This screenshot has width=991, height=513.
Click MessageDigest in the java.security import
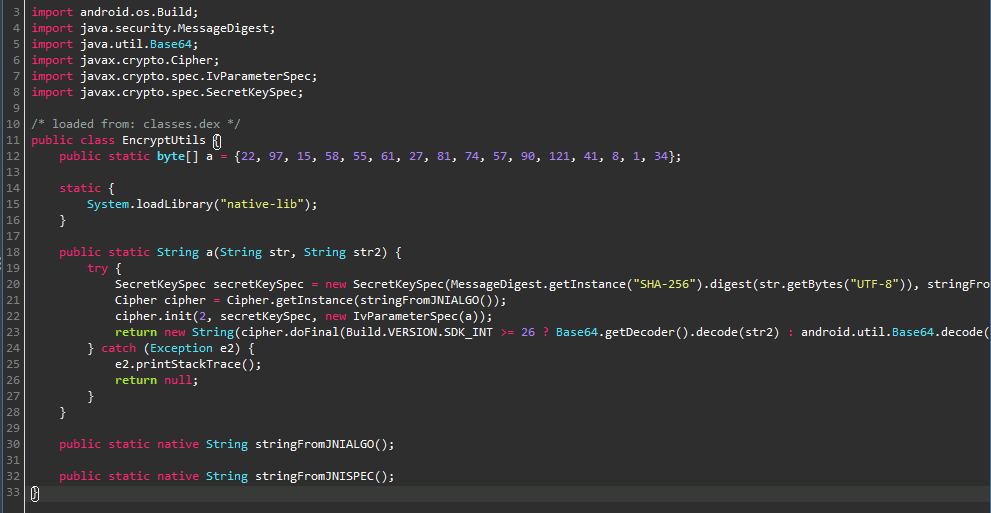224,28
